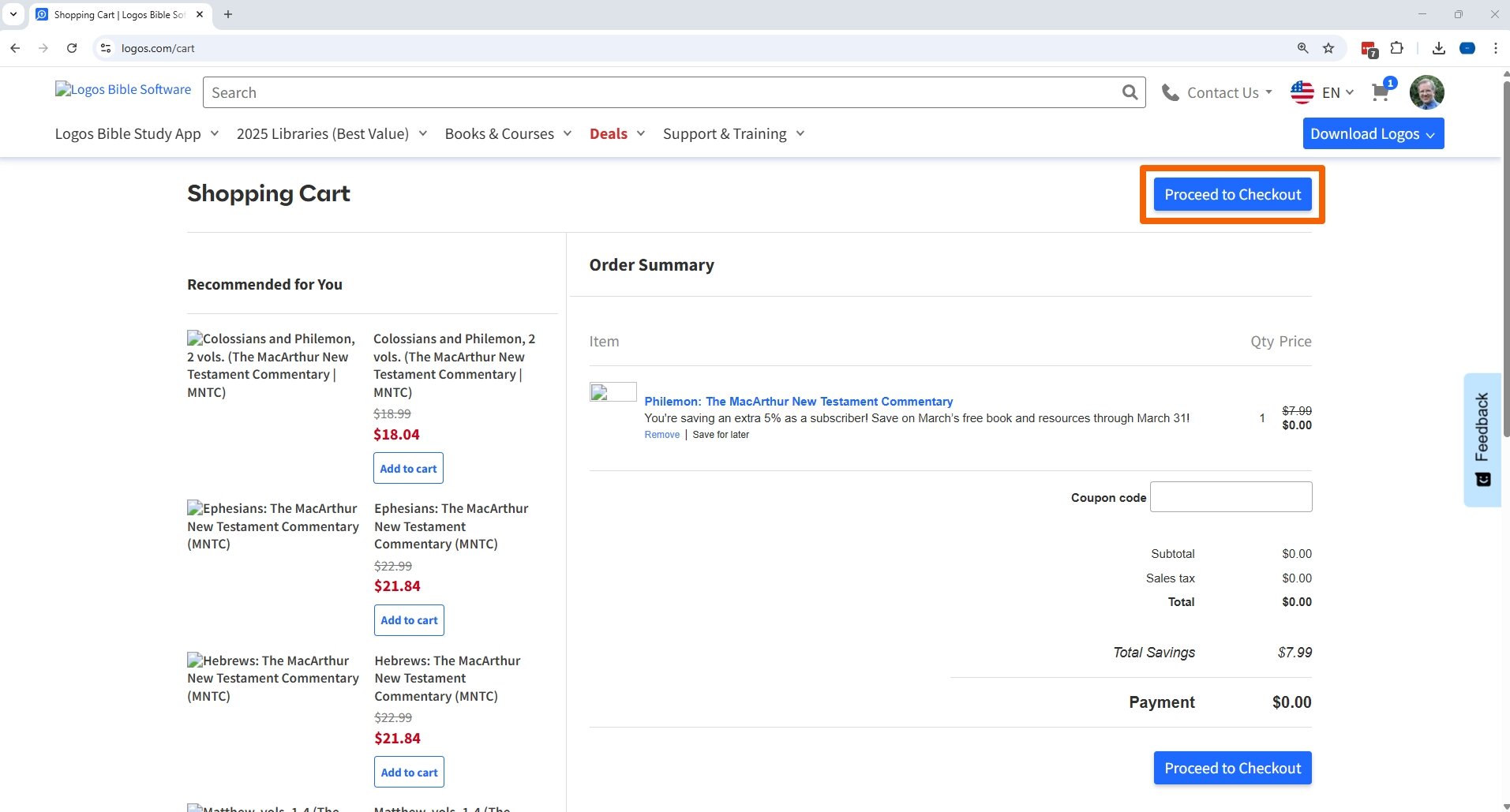Open the browser zoom magnifier icon
The height and width of the screenshot is (812, 1510).
coord(1302,48)
